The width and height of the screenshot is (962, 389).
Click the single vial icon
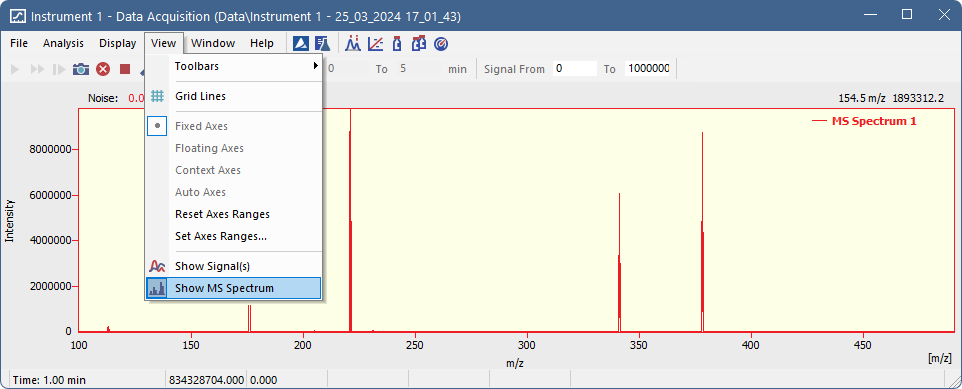coord(397,44)
